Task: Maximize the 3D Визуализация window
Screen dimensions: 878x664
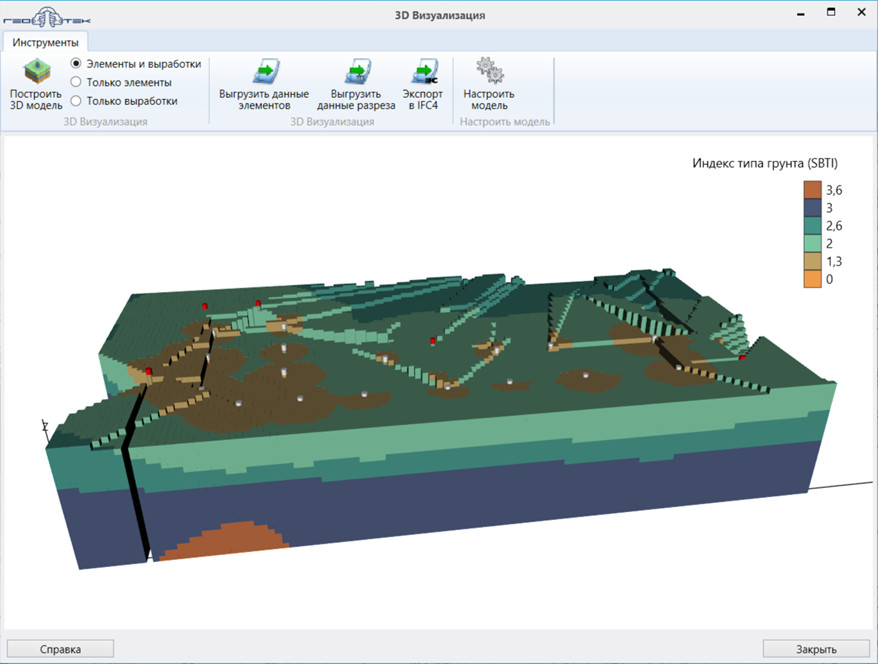Action: pyautogui.click(x=830, y=13)
